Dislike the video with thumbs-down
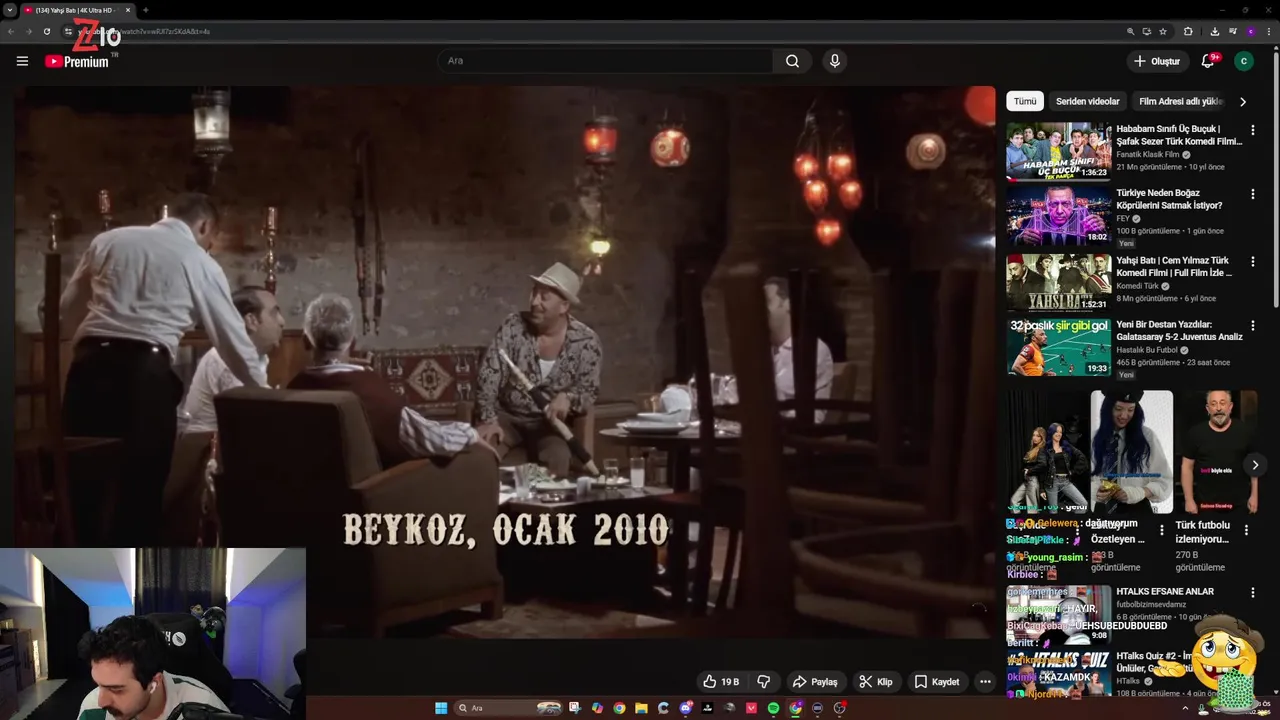The height and width of the screenshot is (720, 1280). (x=764, y=682)
